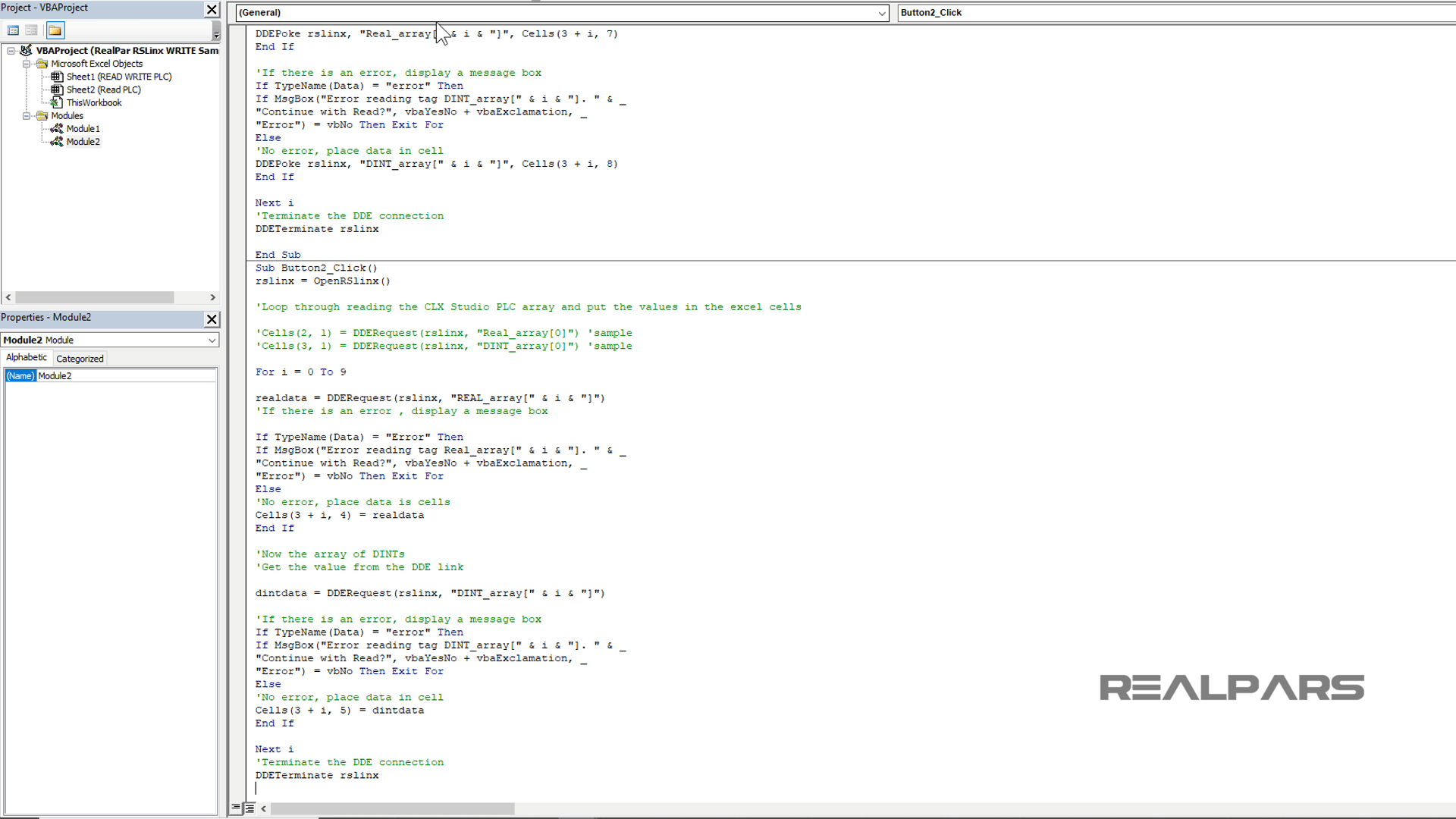The image size is (1456, 819).
Task: Collapse the Modules folder node
Action: pos(27,116)
